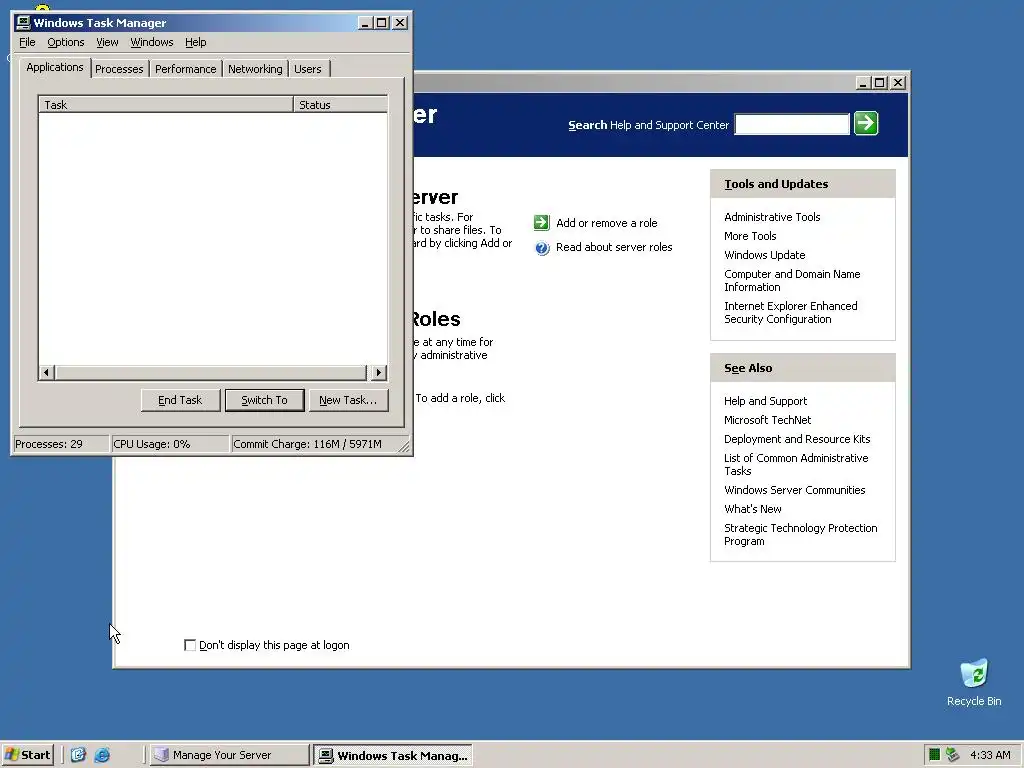Open Internet Explorer Enhanced Security Configuration link

pyautogui.click(x=791, y=313)
